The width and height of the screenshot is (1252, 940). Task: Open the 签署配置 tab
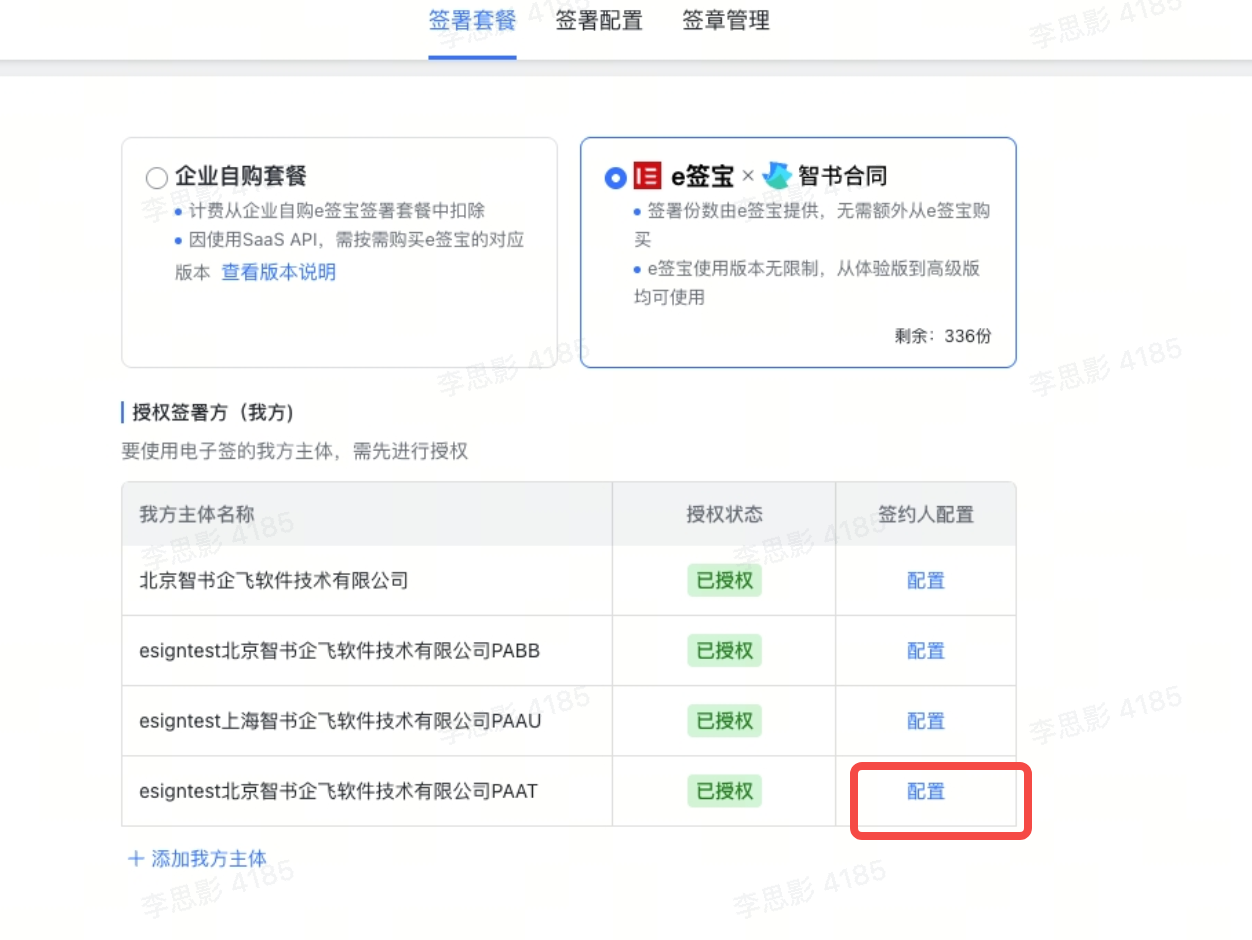tap(599, 21)
